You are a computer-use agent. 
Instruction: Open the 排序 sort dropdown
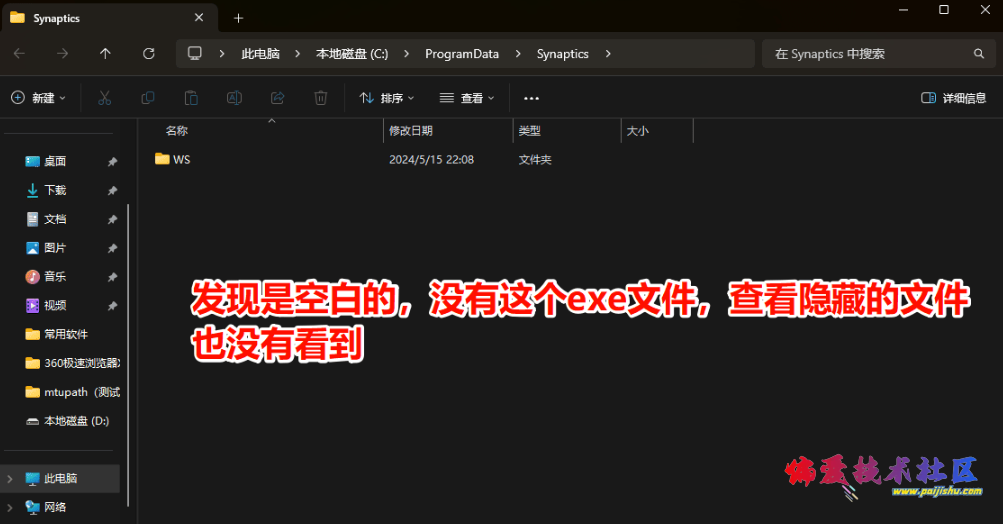(386, 98)
